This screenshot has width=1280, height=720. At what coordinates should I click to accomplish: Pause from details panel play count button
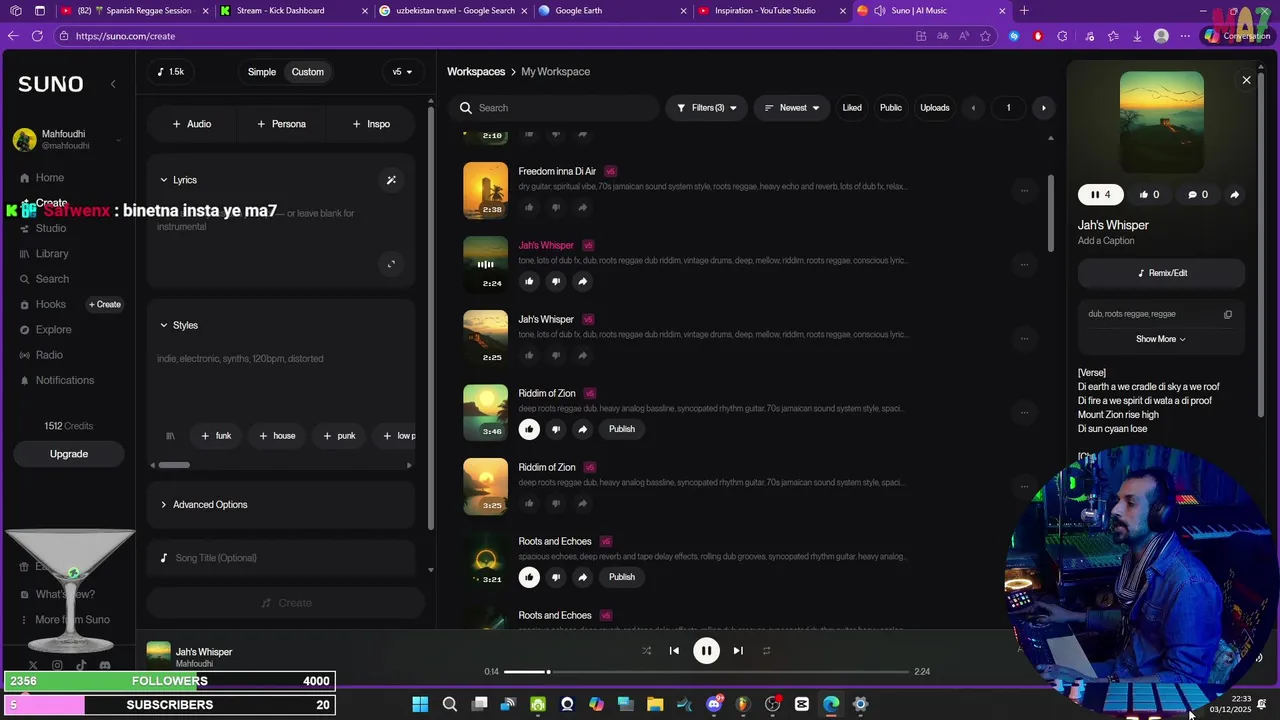coord(1101,195)
